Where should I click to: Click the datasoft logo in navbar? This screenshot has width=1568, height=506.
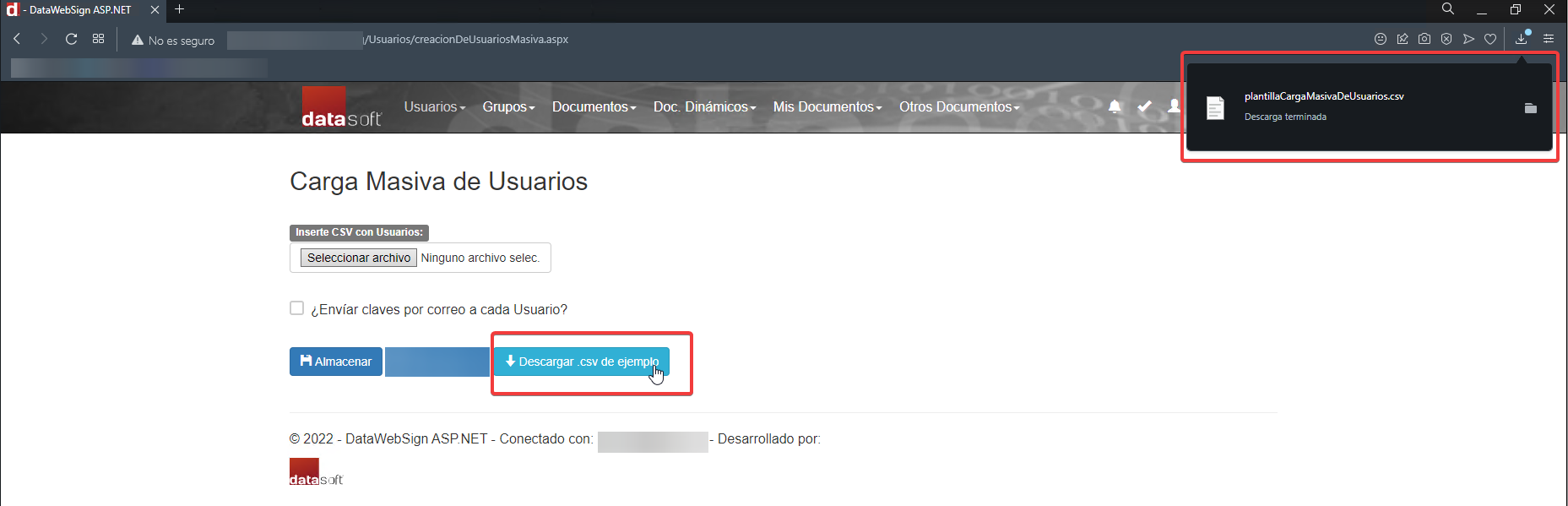(x=341, y=107)
